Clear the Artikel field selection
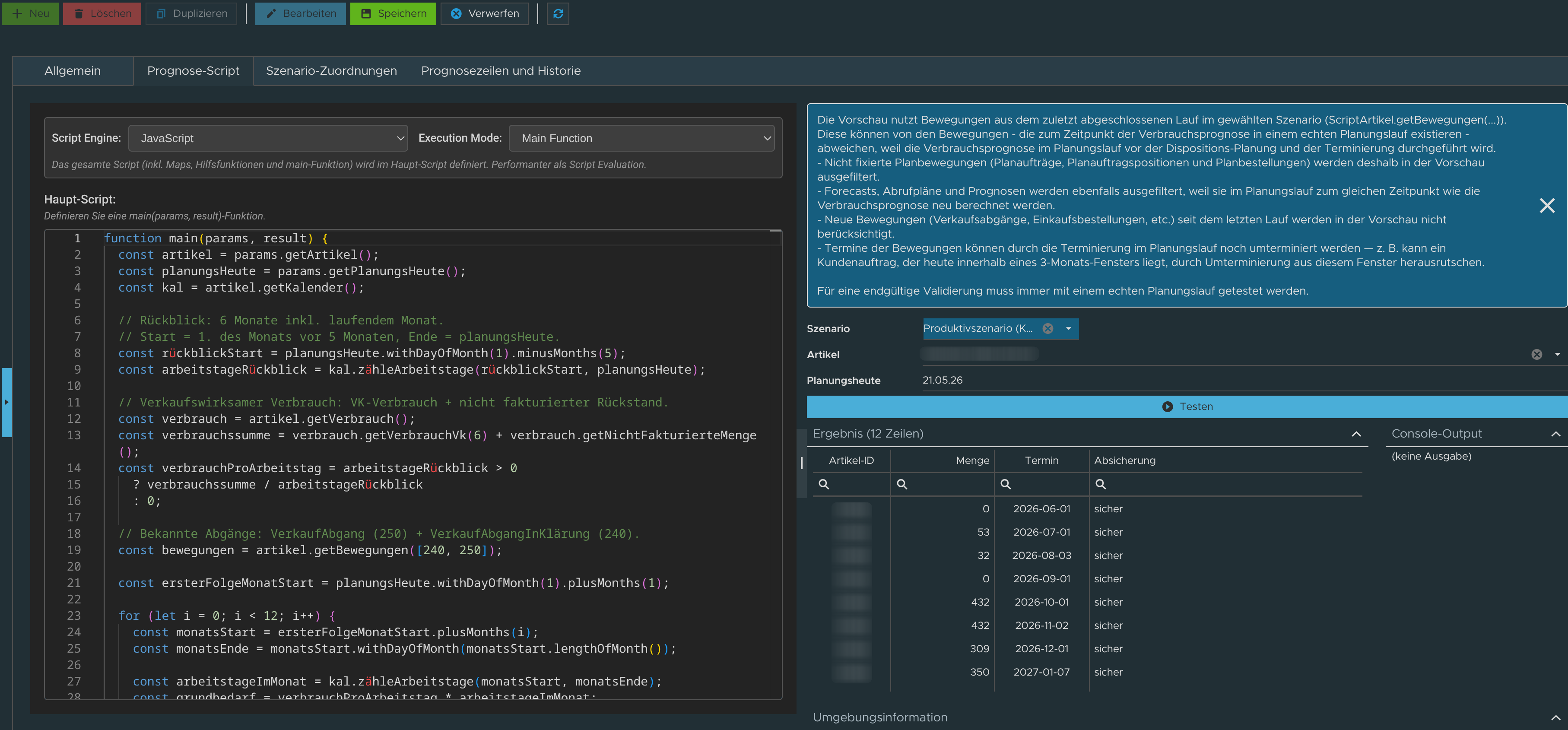The image size is (1568, 730). (1536, 354)
